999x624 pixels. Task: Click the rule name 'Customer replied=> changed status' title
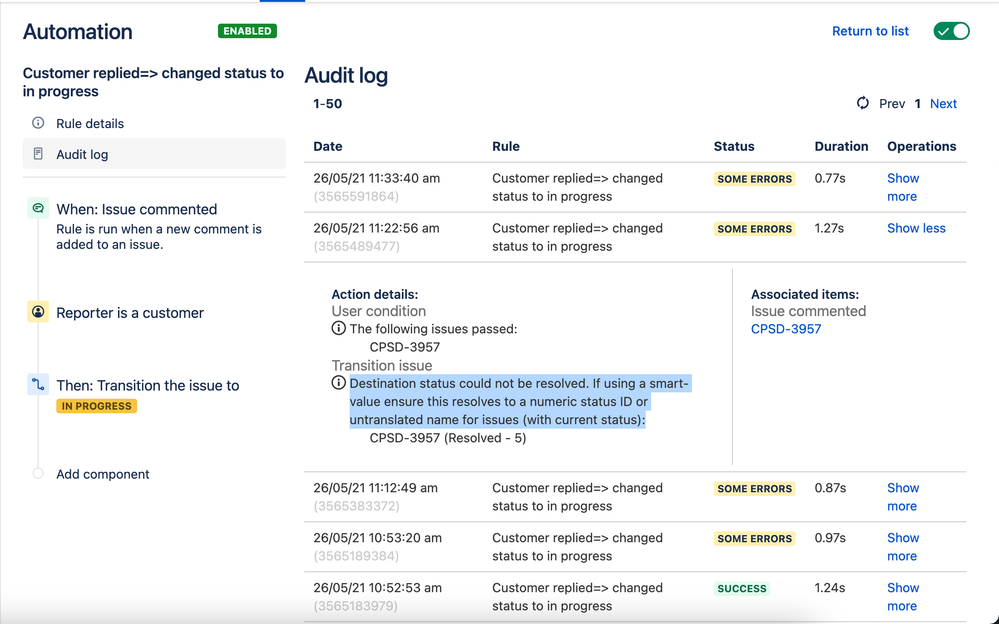(154, 82)
